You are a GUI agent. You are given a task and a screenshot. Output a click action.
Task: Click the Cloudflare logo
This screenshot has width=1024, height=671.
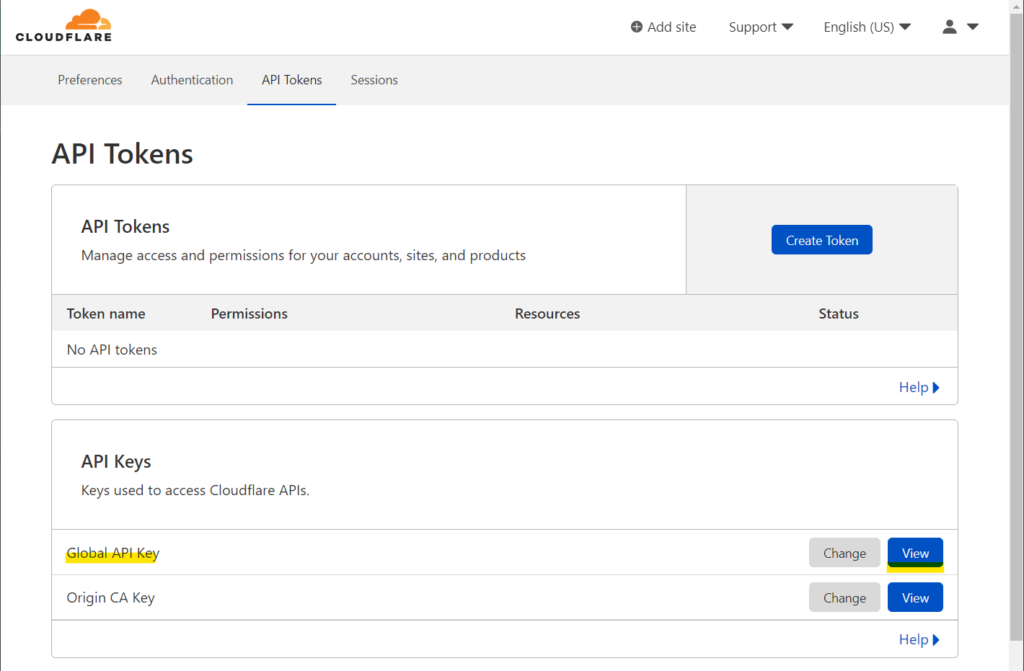64,25
